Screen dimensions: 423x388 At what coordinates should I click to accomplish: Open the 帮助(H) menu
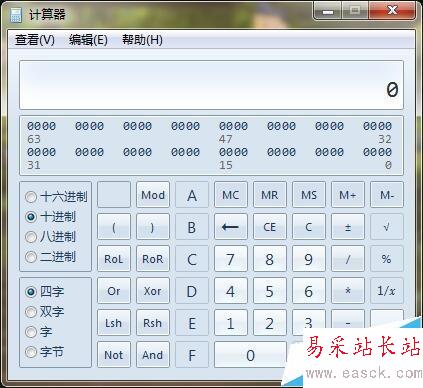coord(142,40)
